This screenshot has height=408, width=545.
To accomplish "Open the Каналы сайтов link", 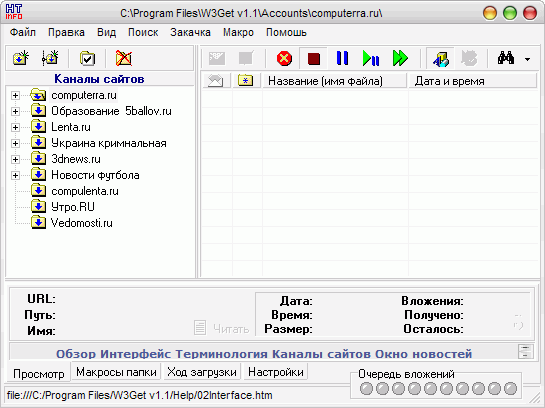I will coord(321,354).
